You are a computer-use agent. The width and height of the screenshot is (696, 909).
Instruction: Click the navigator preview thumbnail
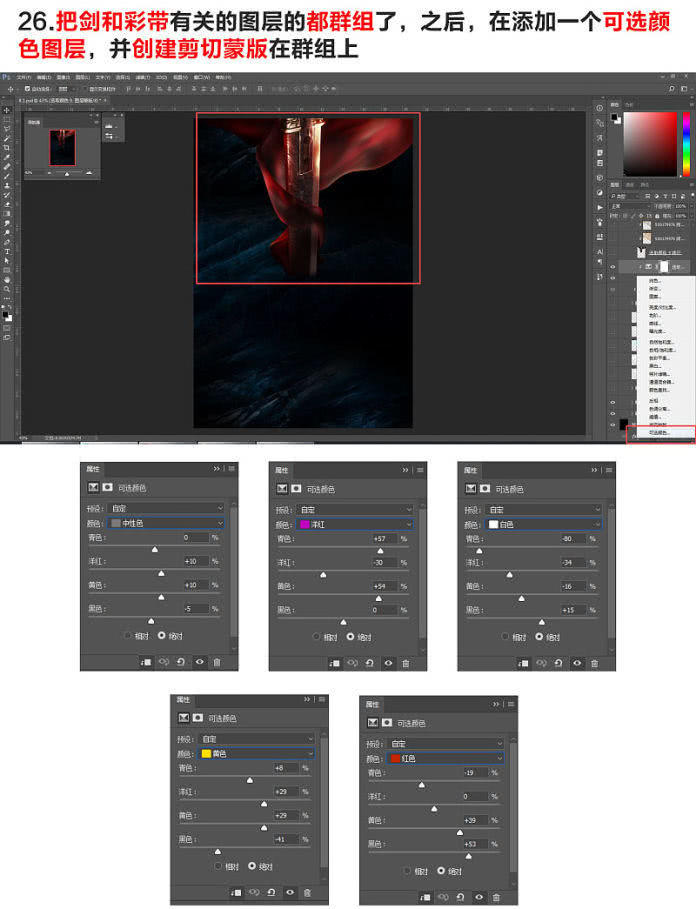coord(63,147)
